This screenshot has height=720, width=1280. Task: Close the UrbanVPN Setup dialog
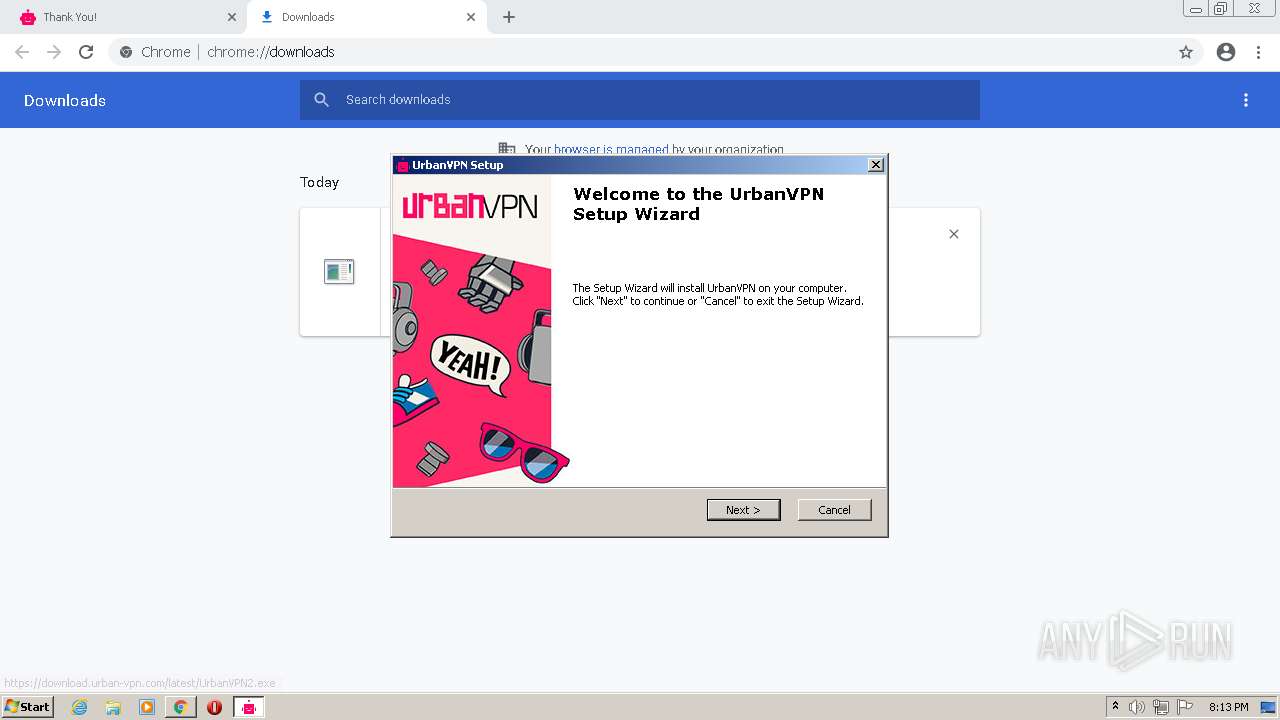pyautogui.click(x=876, y=165)
